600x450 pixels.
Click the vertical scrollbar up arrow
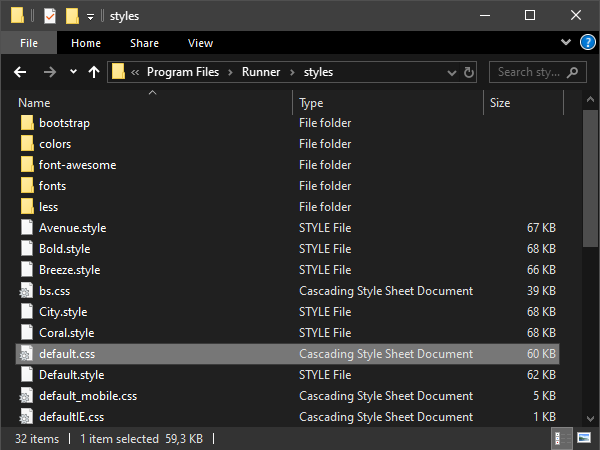590,99
